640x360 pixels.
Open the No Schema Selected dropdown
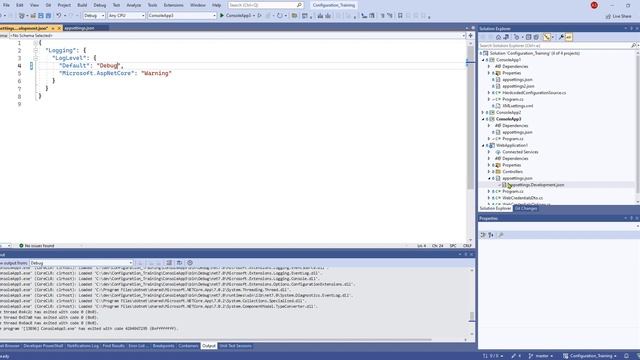pos(237,36)
